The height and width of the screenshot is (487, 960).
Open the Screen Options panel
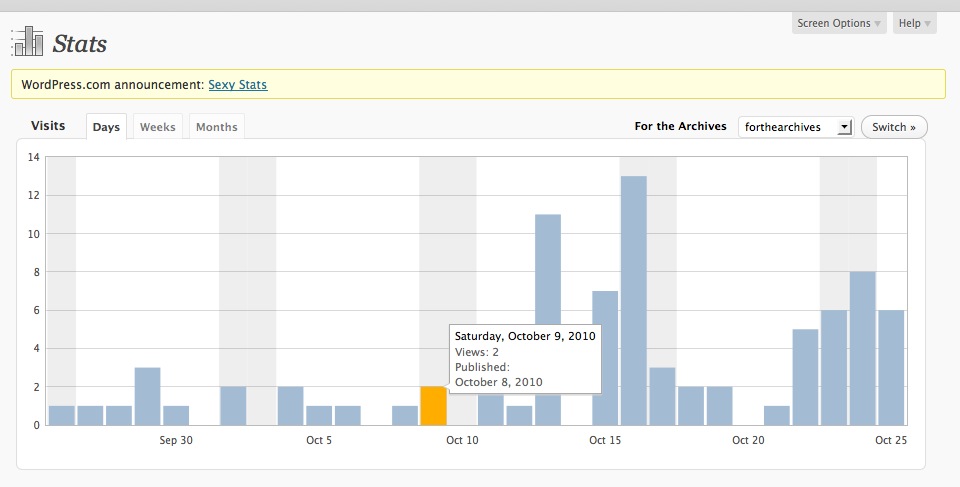pos(839,23)
